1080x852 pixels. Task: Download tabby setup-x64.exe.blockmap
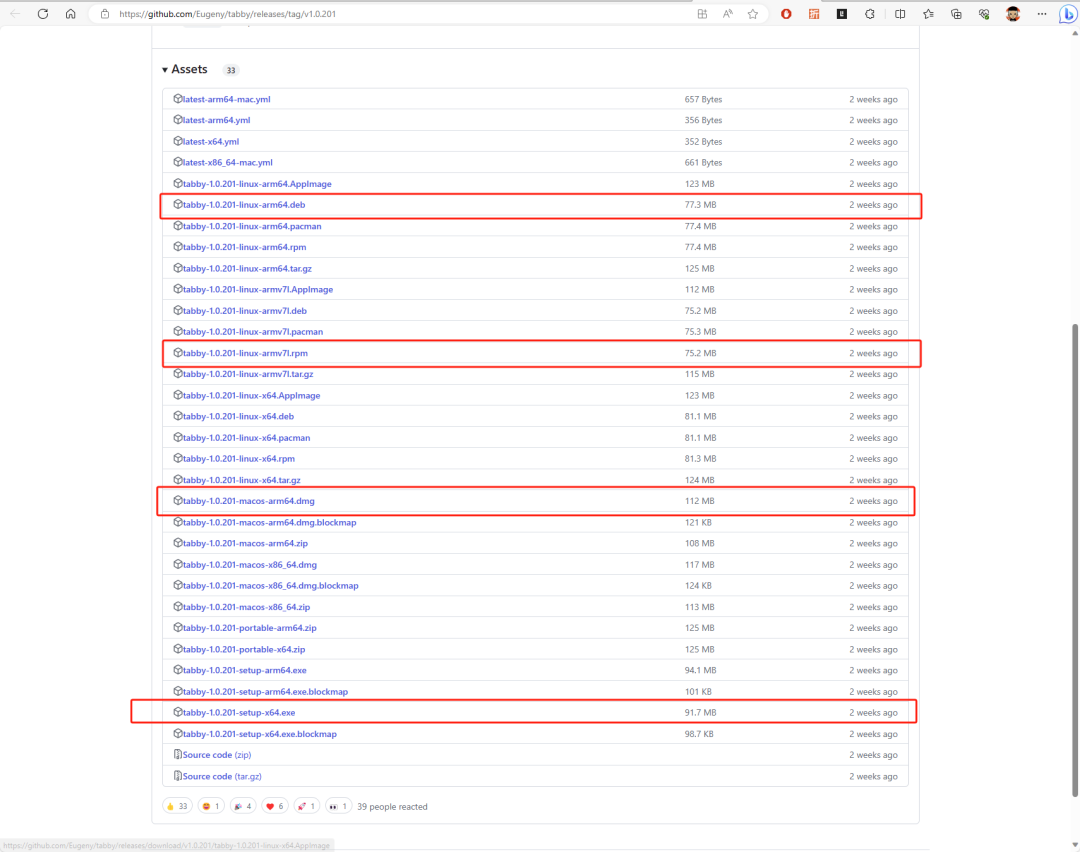pyautogui.click(x=260, y=734)
